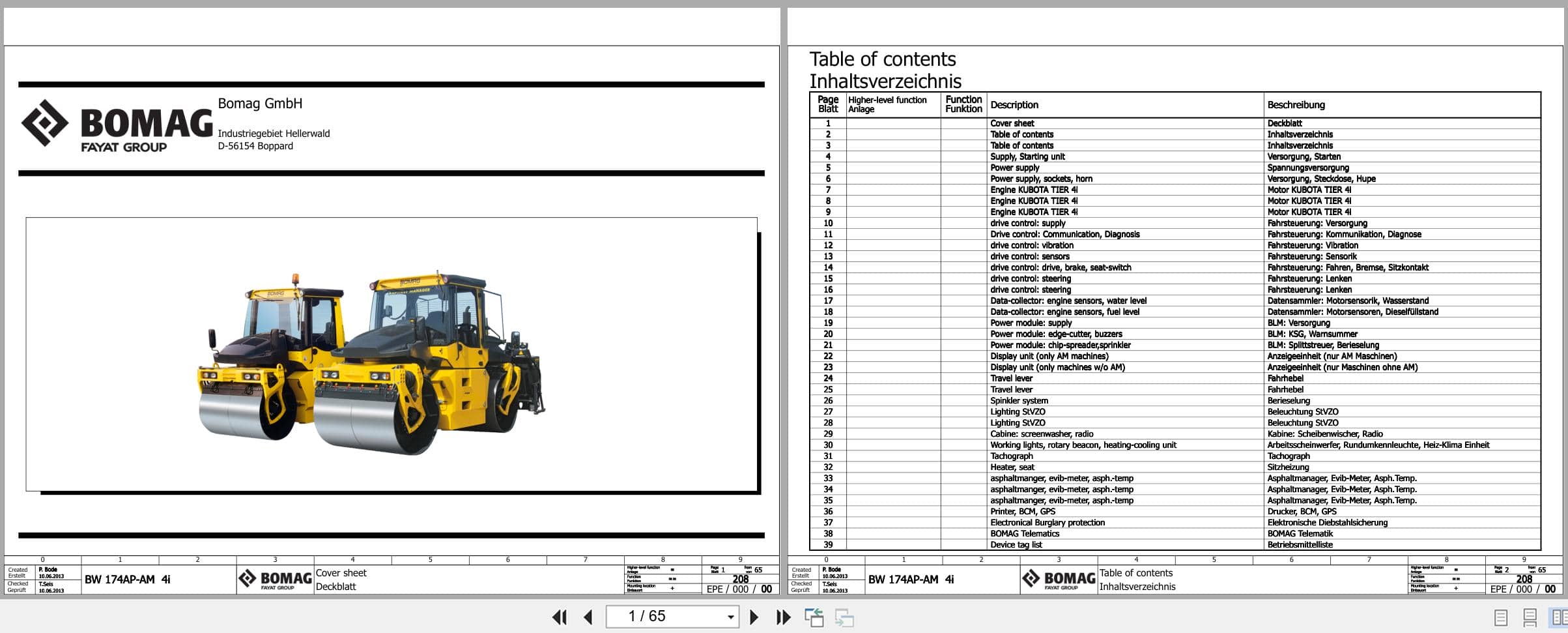This screenshot has width=1568, height=633.
Task: Click 'Power module: supply' entry
Action: (x=1031, y=323)
